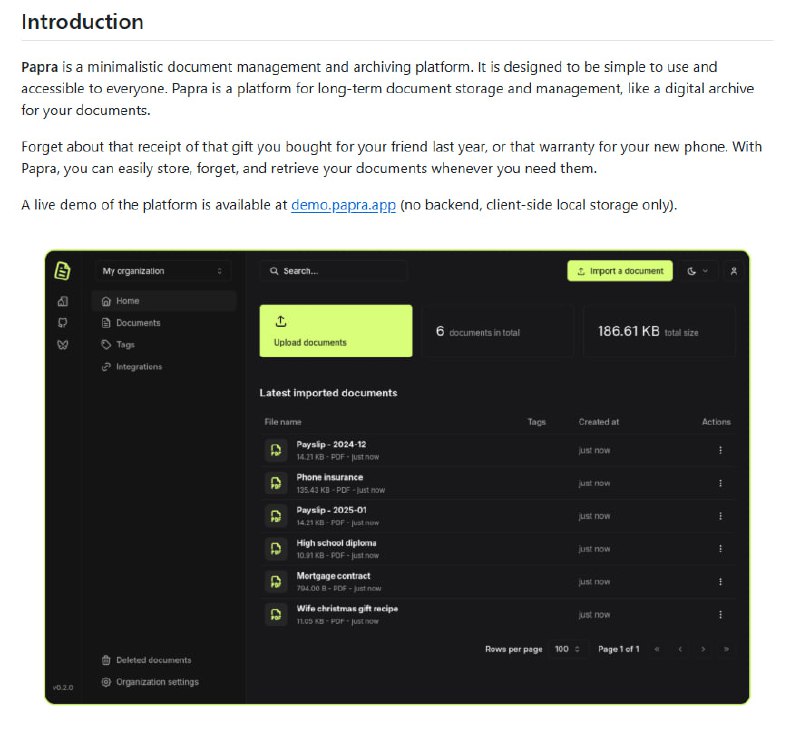
Task: Open actions menu for Payslip - 2024-12 row
Action: pos(720,450)
